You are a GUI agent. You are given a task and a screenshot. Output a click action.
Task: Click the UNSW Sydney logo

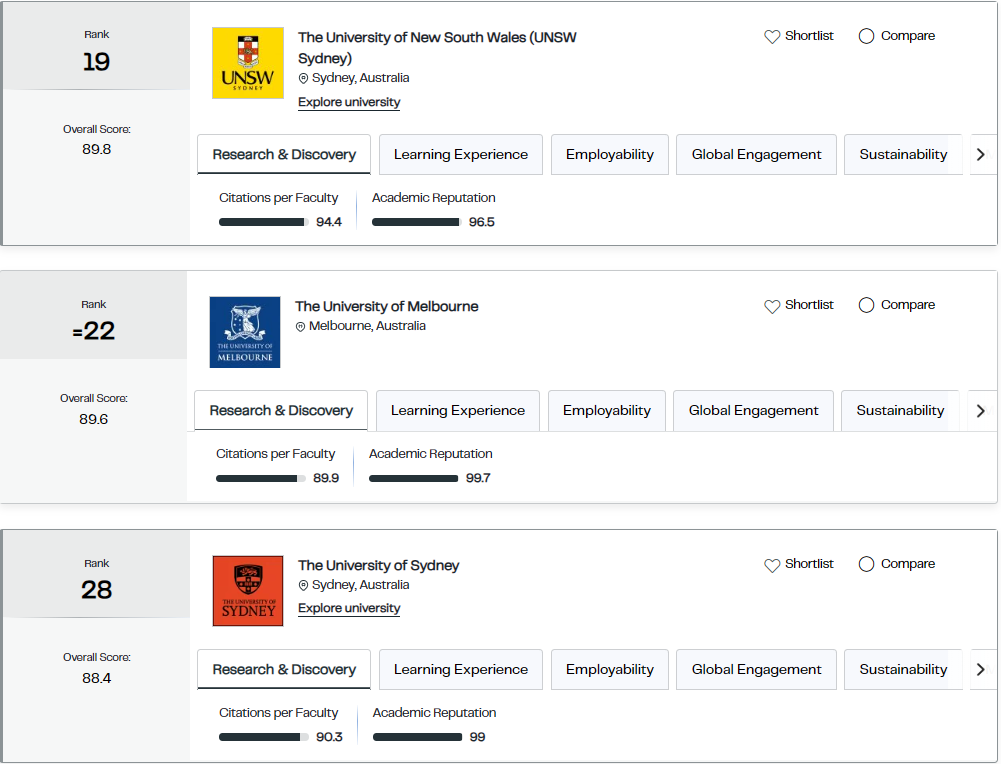(248, 63)
